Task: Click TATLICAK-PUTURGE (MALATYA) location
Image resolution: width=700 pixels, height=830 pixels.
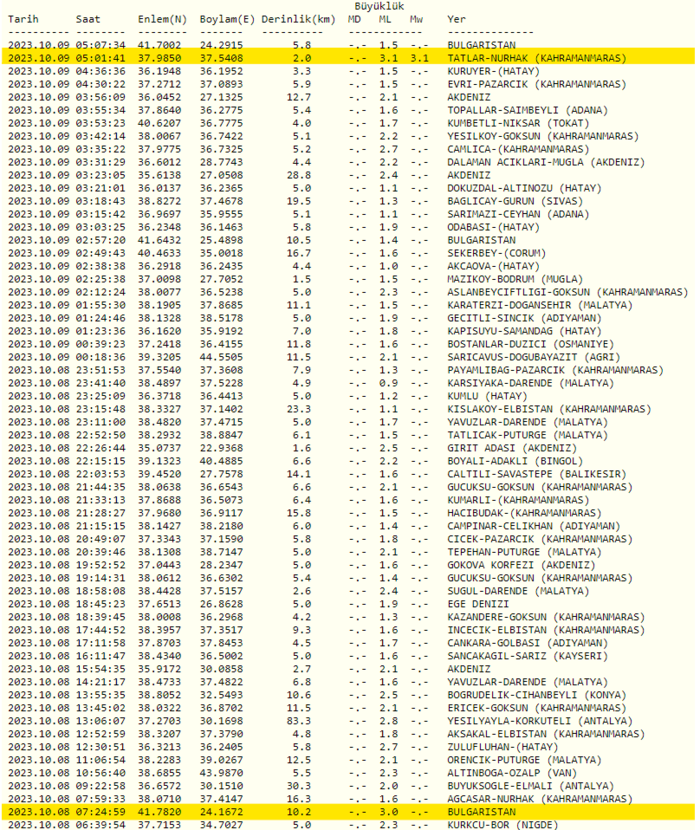Action: tap(527, 435)
